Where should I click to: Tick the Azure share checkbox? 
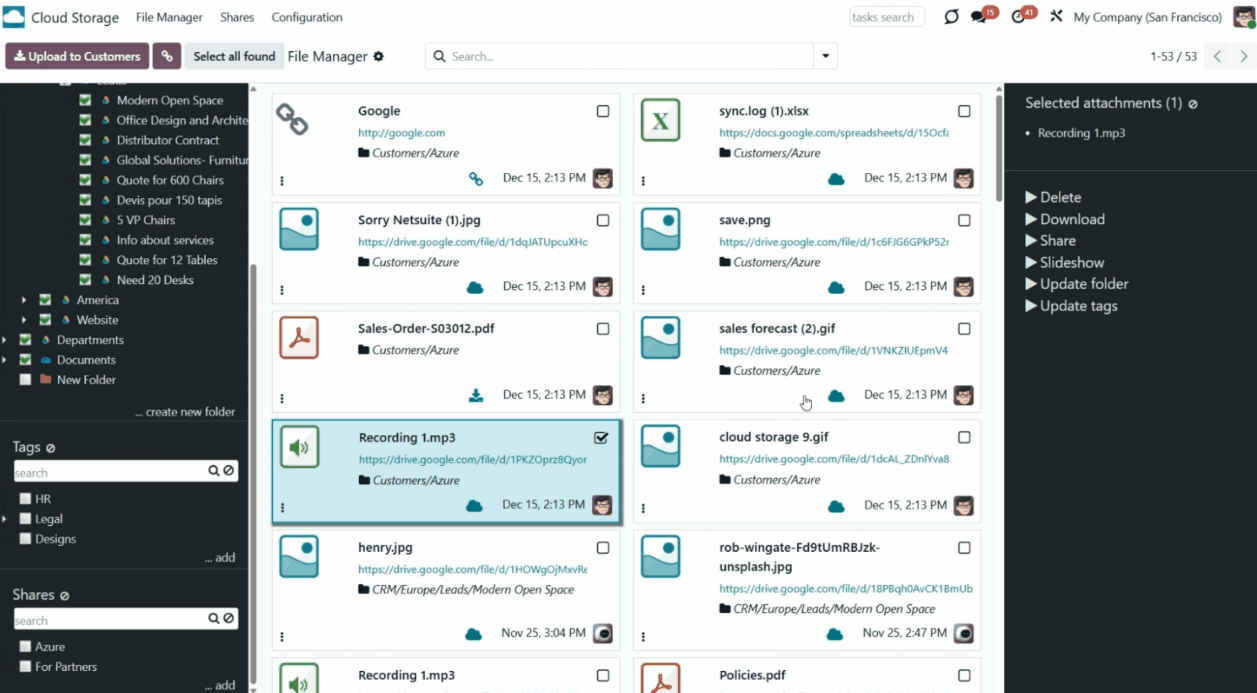click(26, 647)
